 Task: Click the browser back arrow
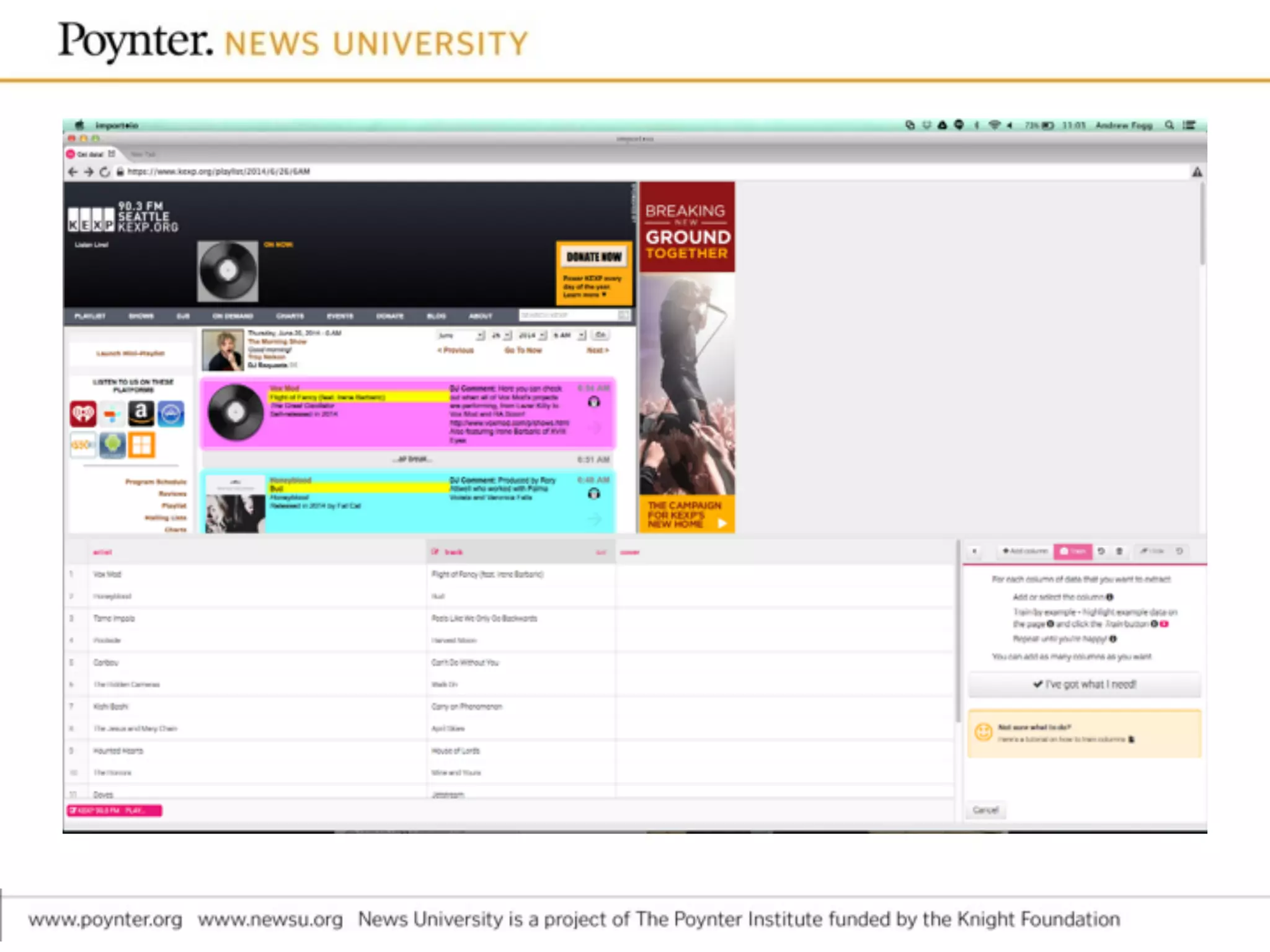pyautogui.click(x=73, y=172)
